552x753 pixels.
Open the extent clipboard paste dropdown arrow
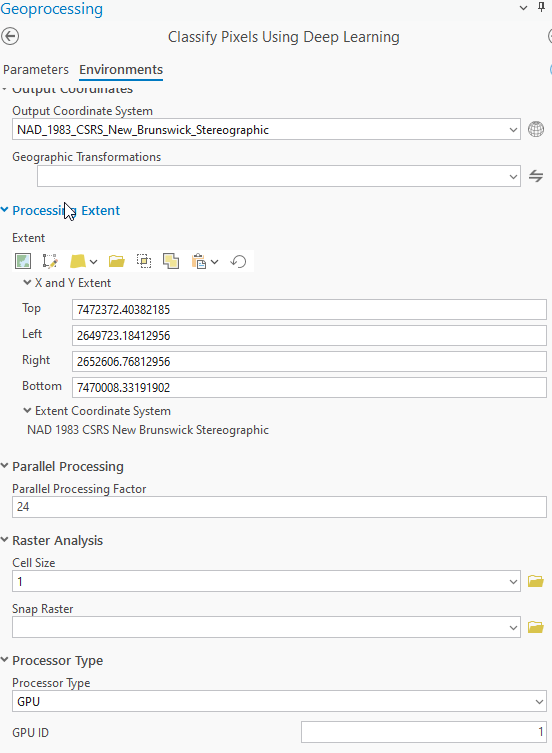point(215,262)
